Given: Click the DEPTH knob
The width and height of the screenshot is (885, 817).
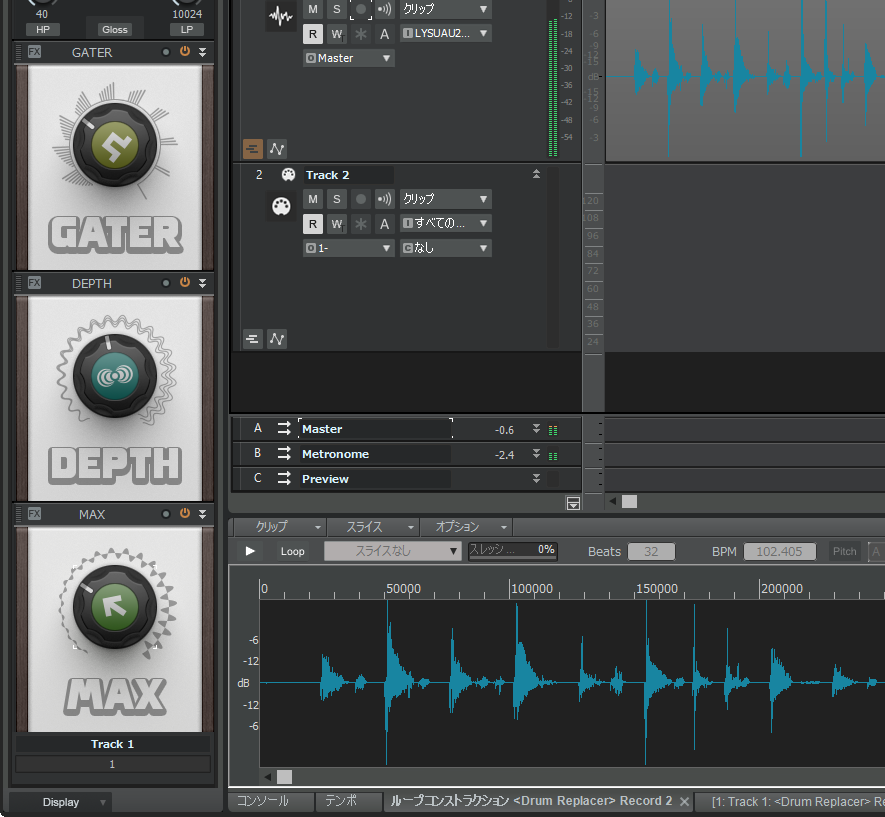Looking at the screenshot, I should click(115, 375).
